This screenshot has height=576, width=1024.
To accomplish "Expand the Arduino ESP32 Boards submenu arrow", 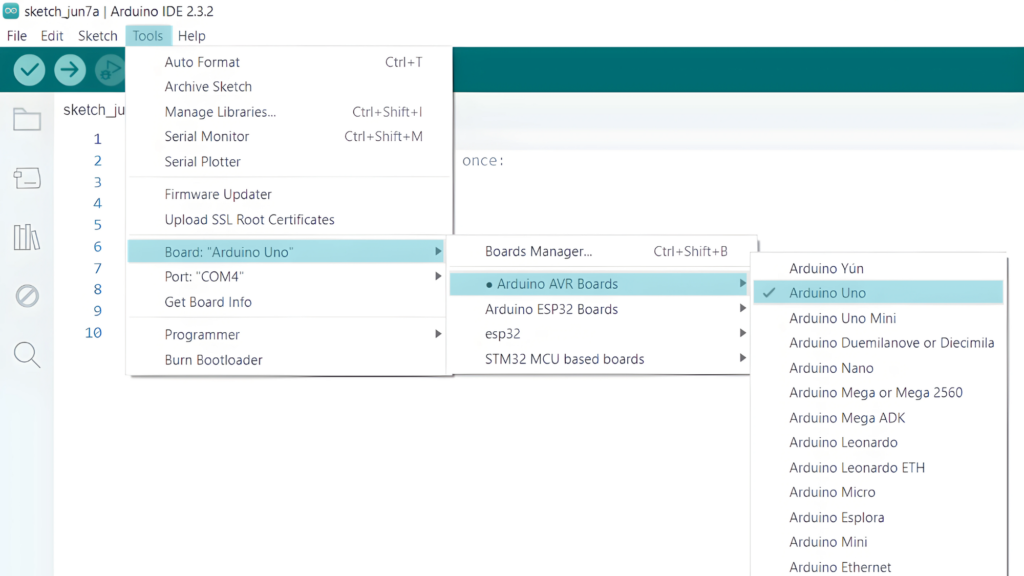I will coord(743,308).
